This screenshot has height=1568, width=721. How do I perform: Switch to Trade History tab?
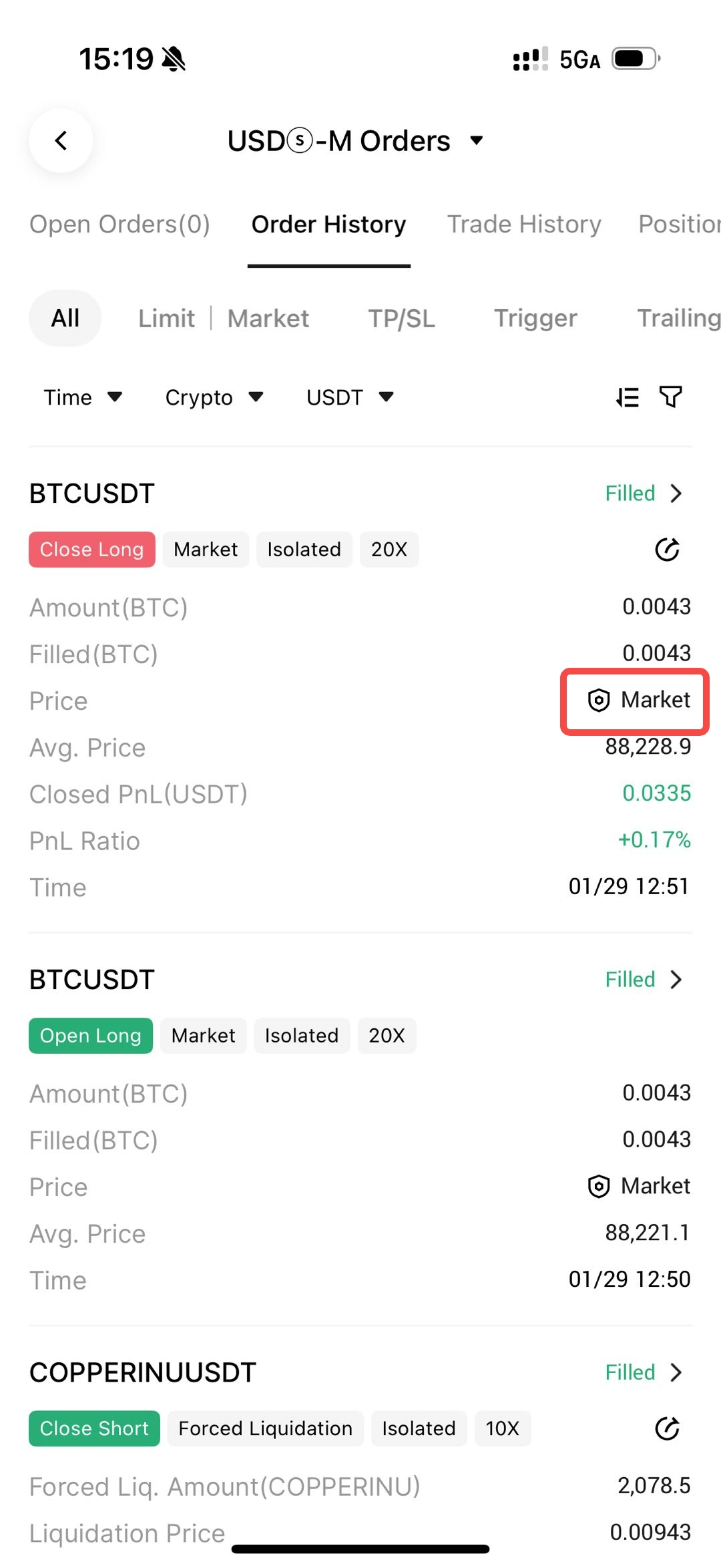524,224
